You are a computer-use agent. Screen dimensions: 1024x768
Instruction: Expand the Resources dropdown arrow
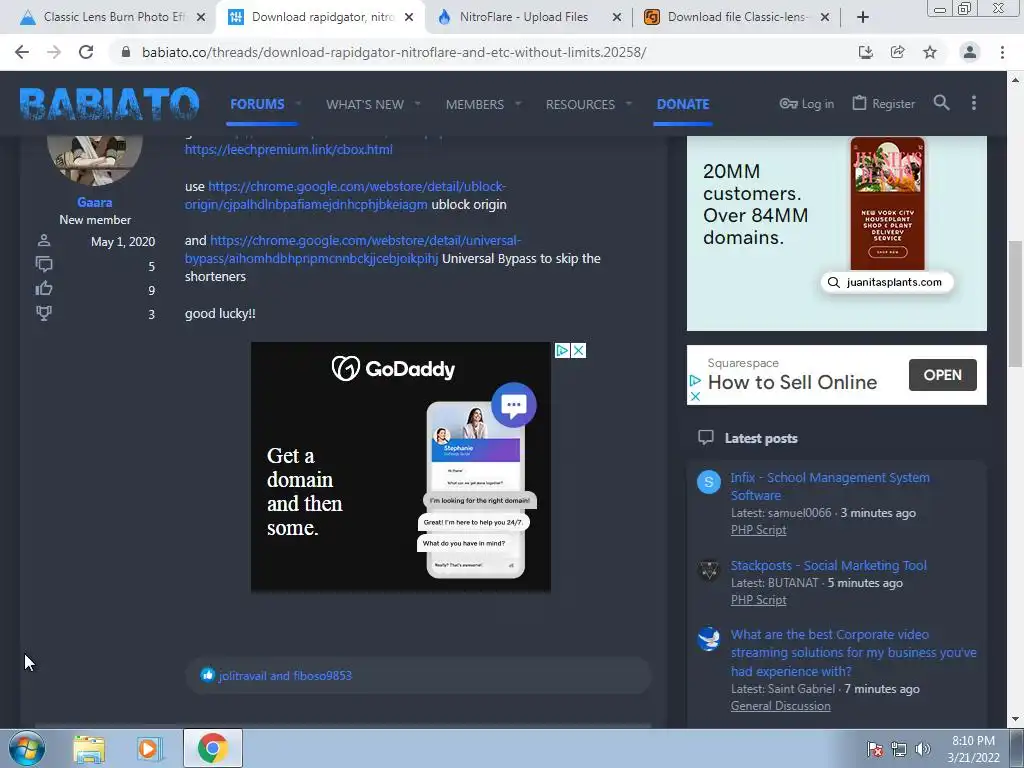(628, 104)
